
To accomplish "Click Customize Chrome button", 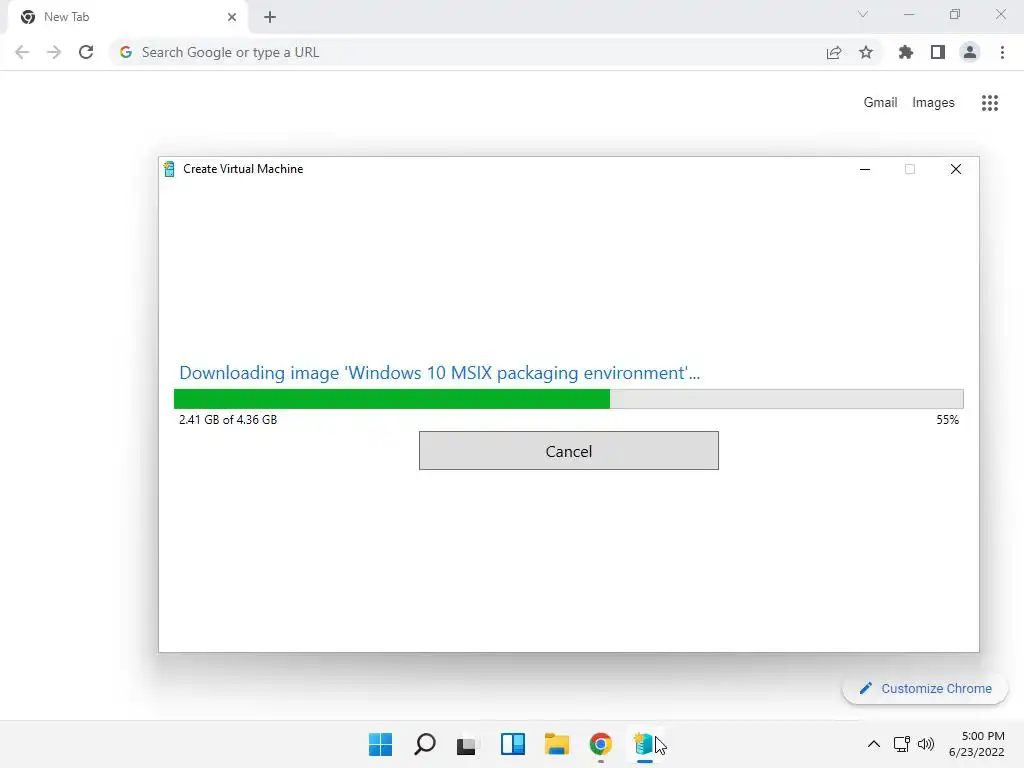I will pos(925,688).
